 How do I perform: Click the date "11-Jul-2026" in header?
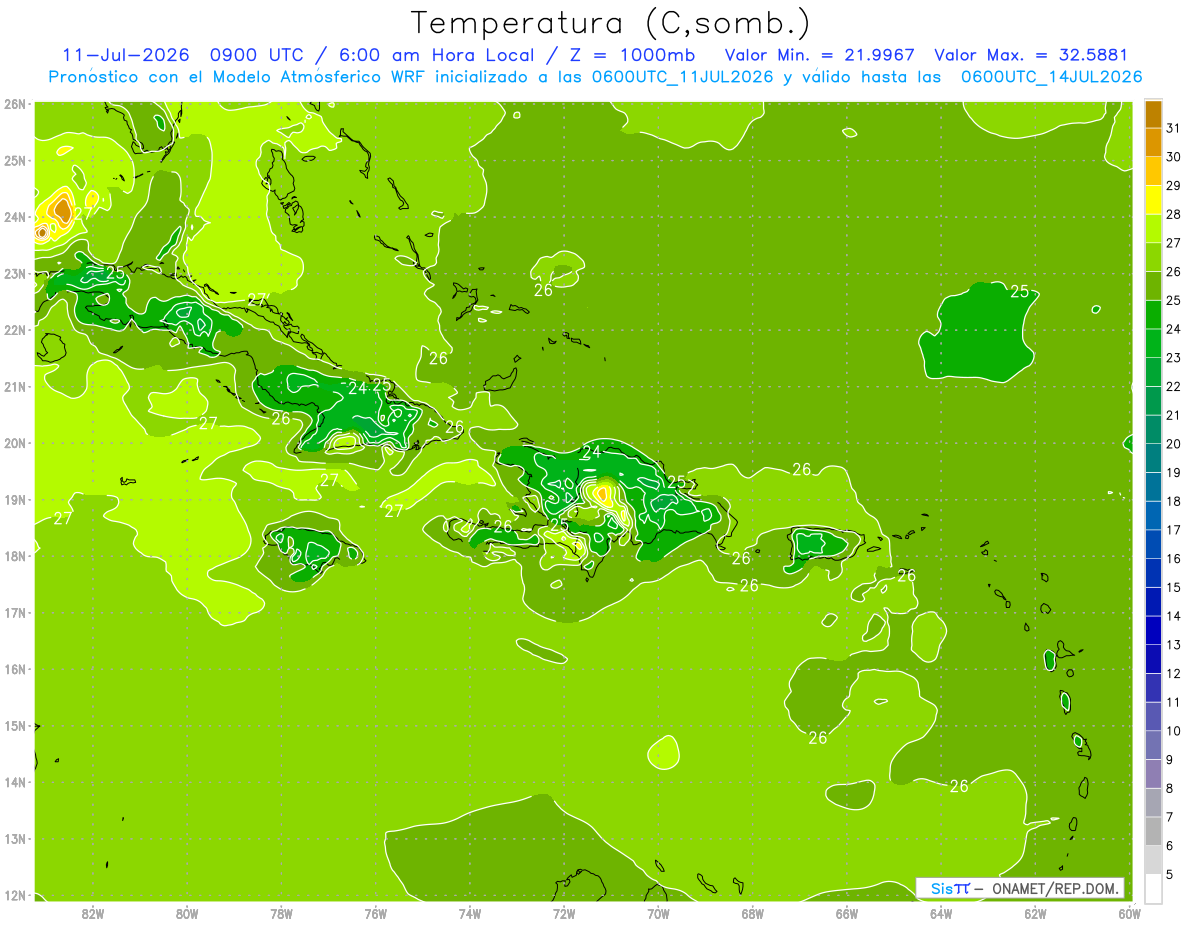pyautogui.click(x=126, y=55)
